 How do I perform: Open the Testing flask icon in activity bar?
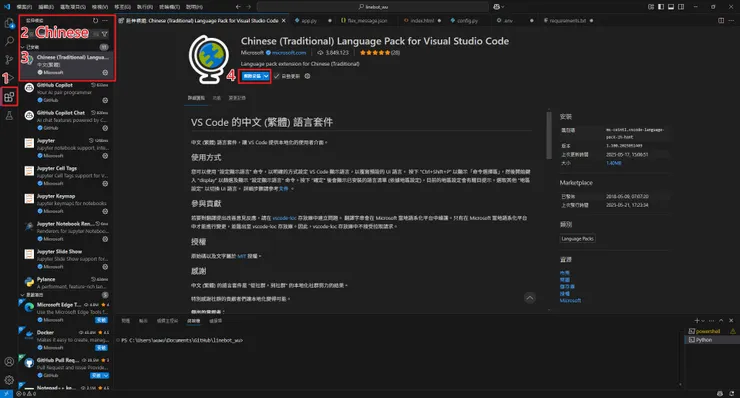(9, 116)
